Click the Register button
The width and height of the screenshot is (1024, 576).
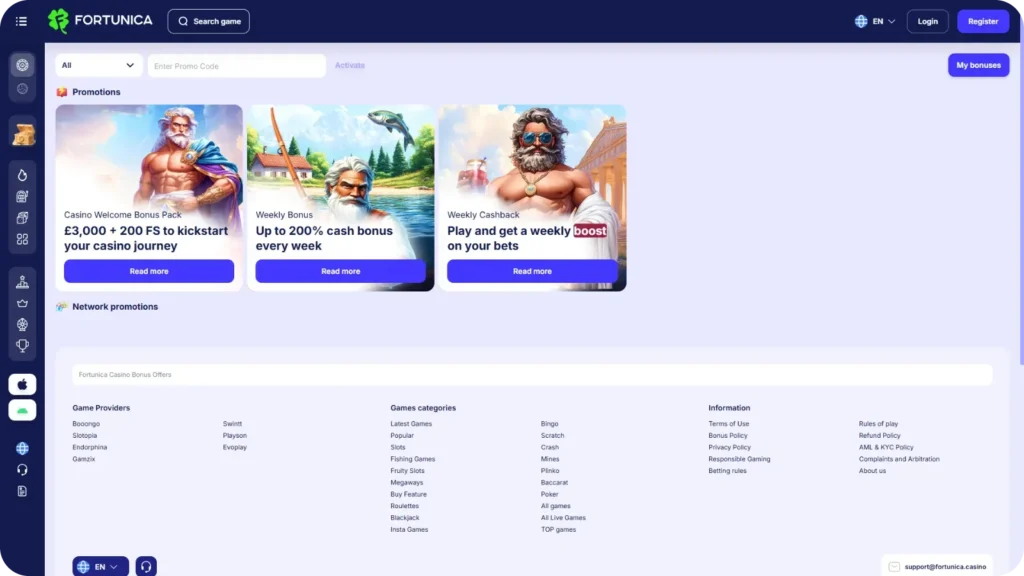(983, 22)
